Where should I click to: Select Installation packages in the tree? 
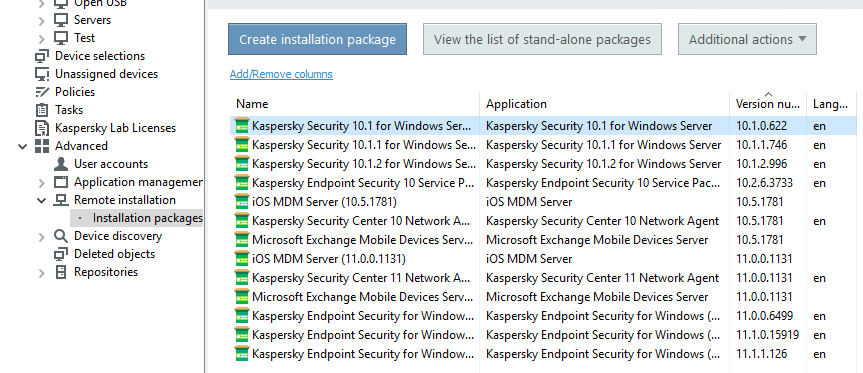148,218
